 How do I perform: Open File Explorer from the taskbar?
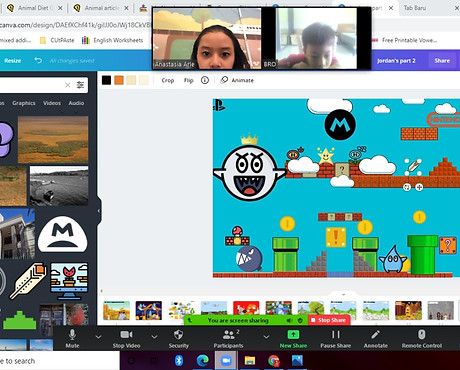pos(250,360)
